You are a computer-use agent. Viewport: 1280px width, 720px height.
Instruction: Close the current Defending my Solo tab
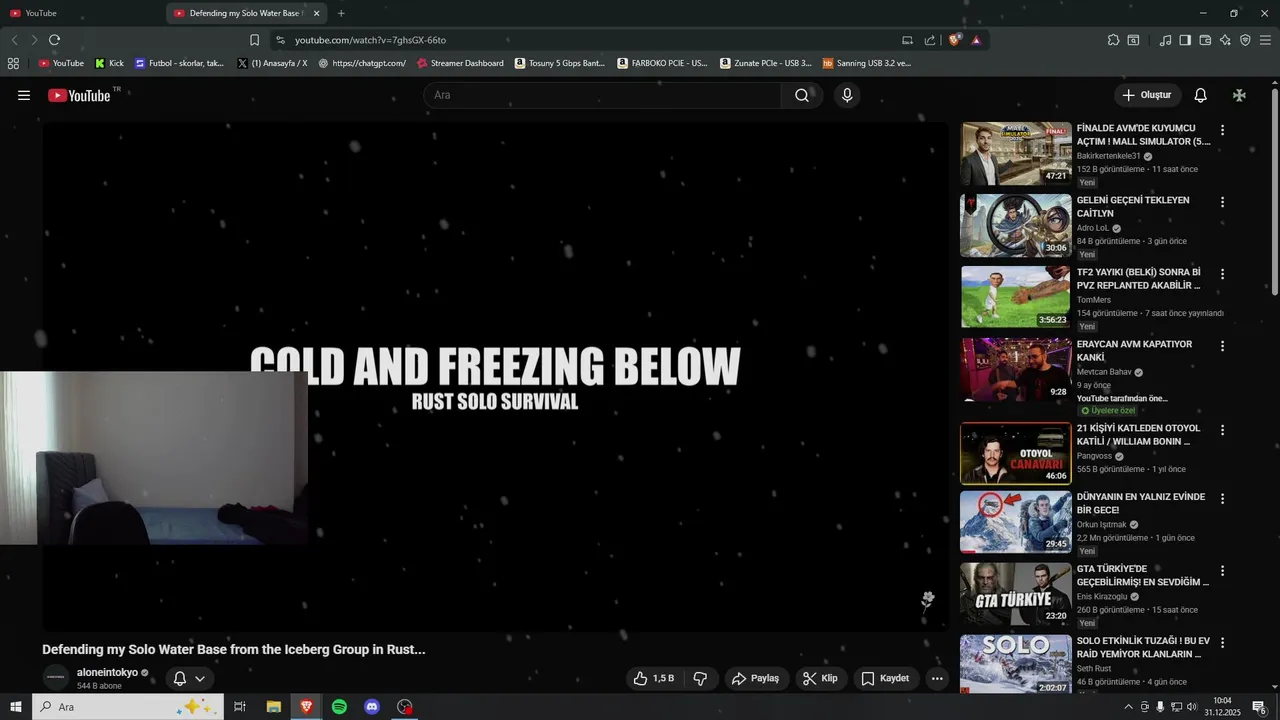coord(317,13)
